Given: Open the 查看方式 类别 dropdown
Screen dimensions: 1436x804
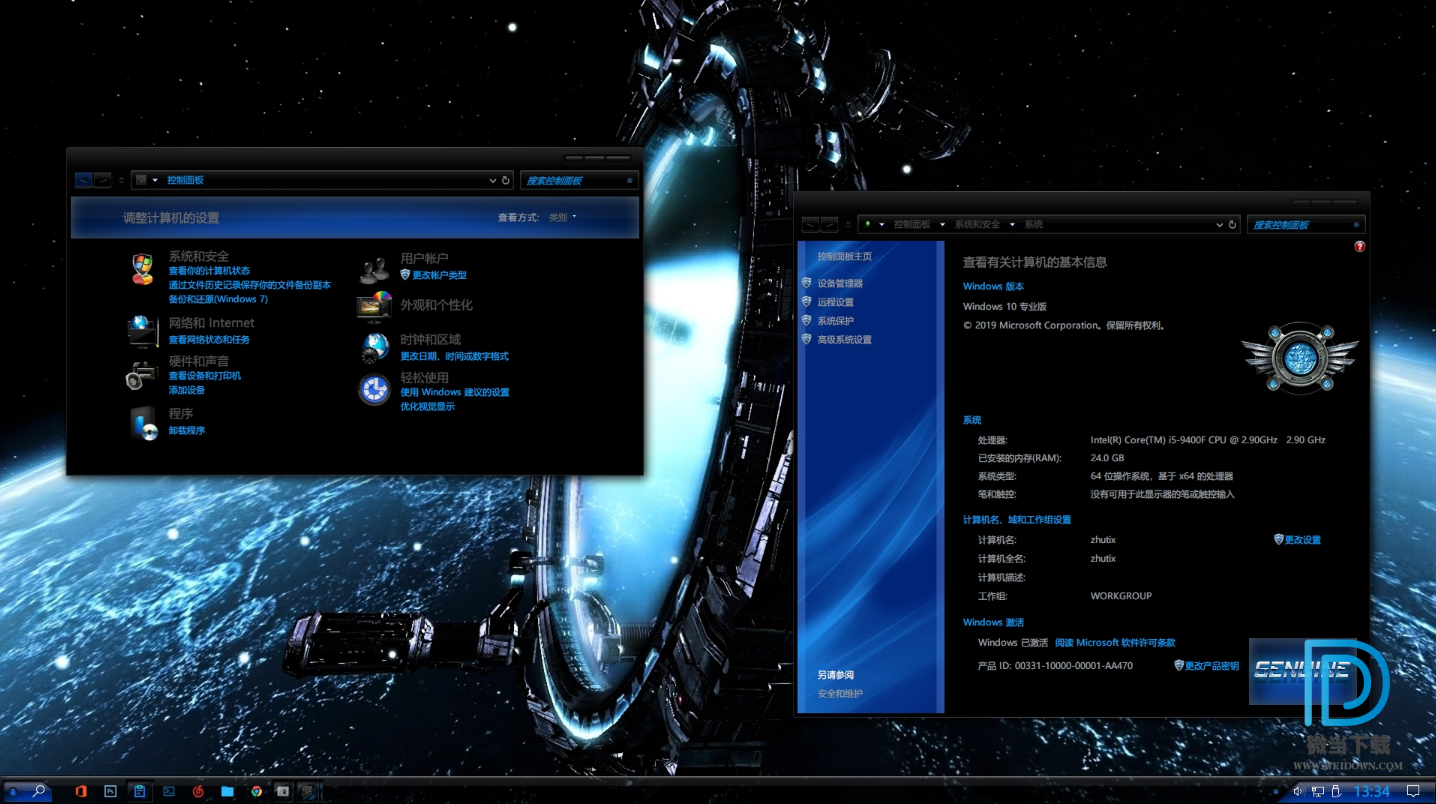Looking at the screenshot, I should point(562,217).
